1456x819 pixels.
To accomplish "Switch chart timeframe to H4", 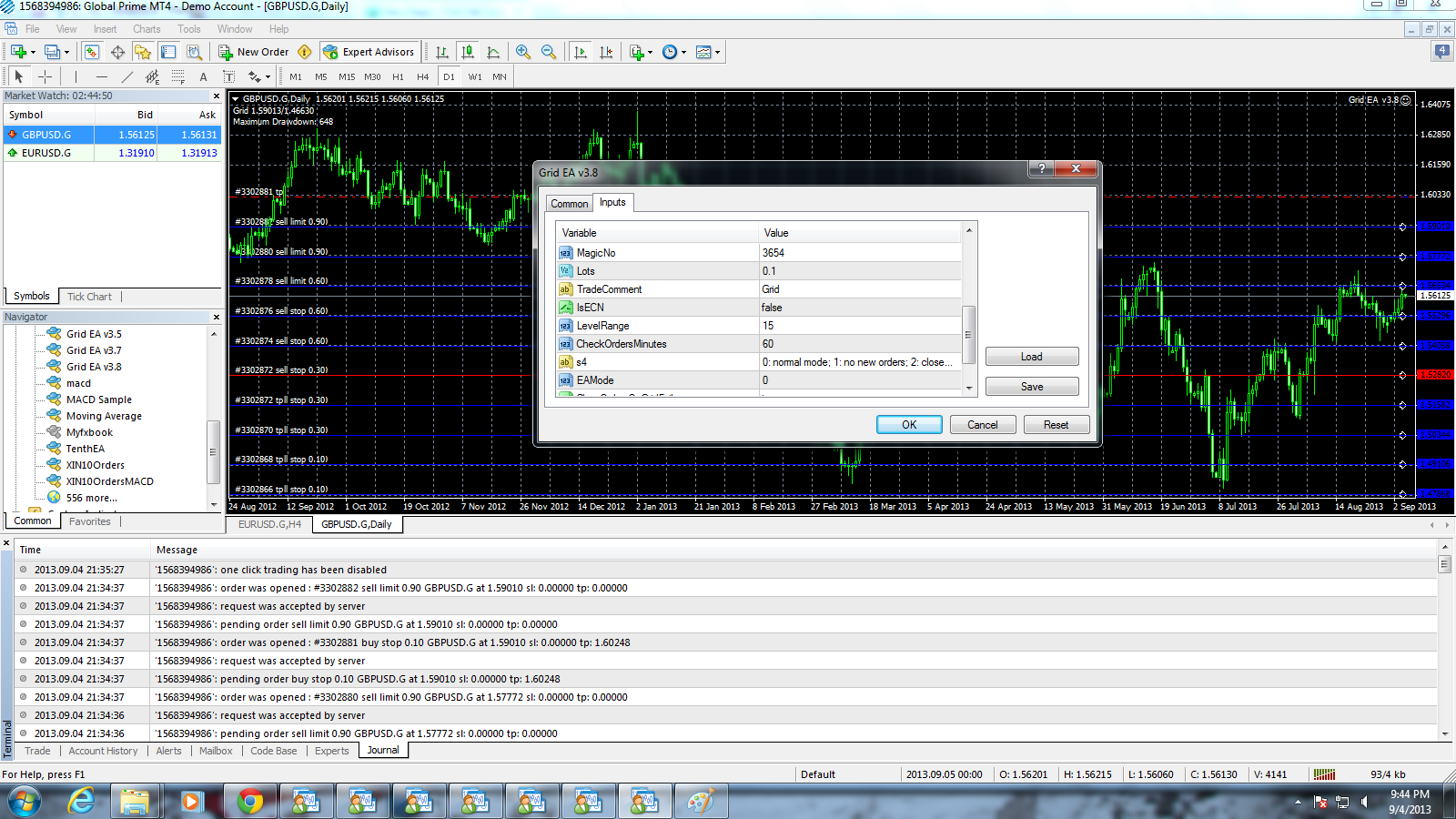I will [x=423, y=76].
